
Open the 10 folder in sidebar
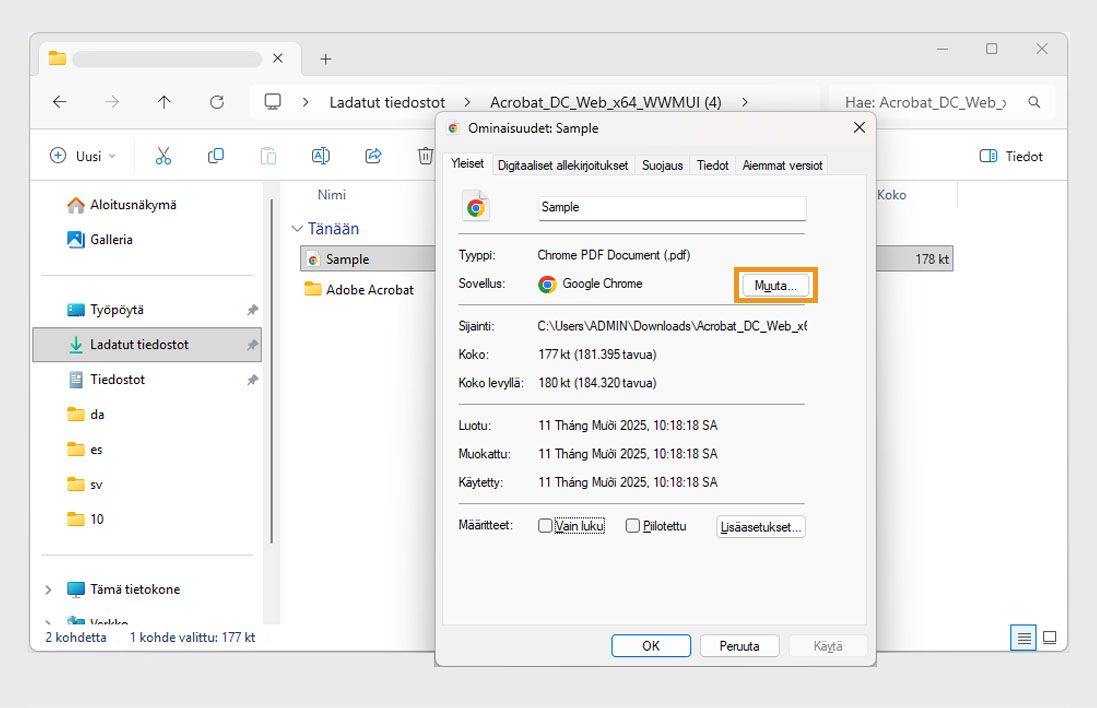[85, 519]
